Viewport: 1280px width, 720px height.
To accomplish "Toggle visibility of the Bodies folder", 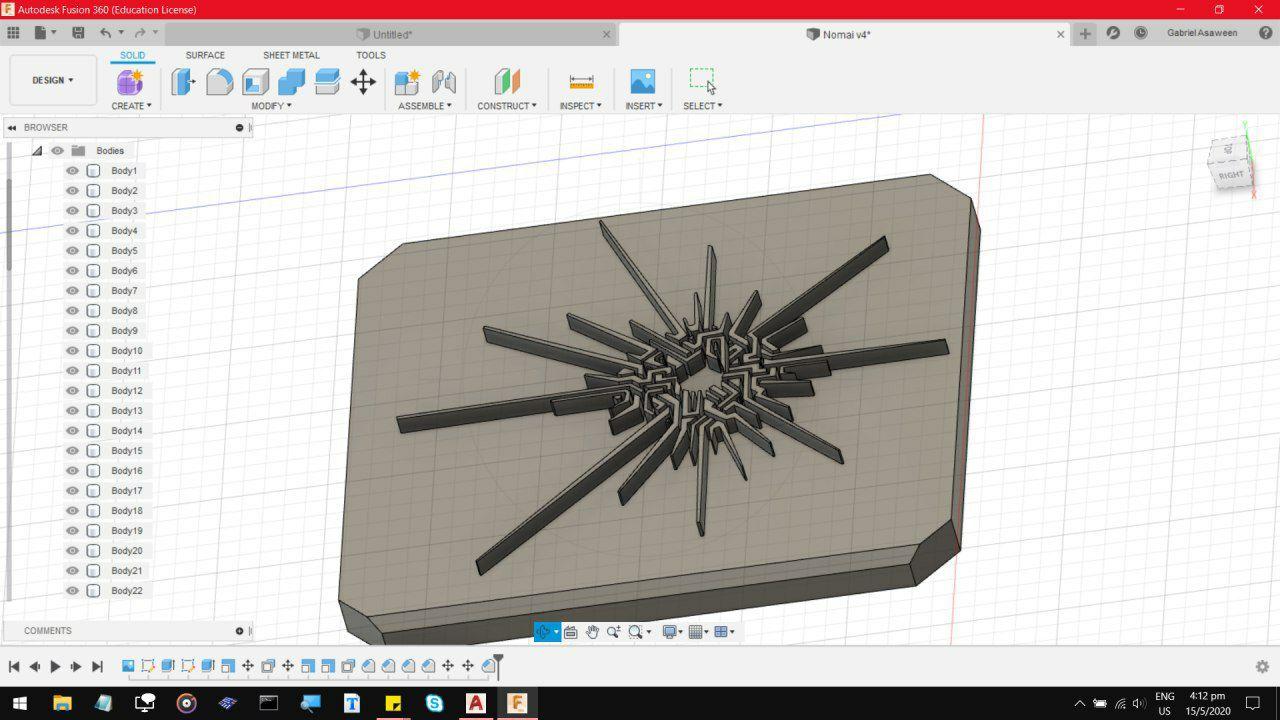I will tap(57, 151).
